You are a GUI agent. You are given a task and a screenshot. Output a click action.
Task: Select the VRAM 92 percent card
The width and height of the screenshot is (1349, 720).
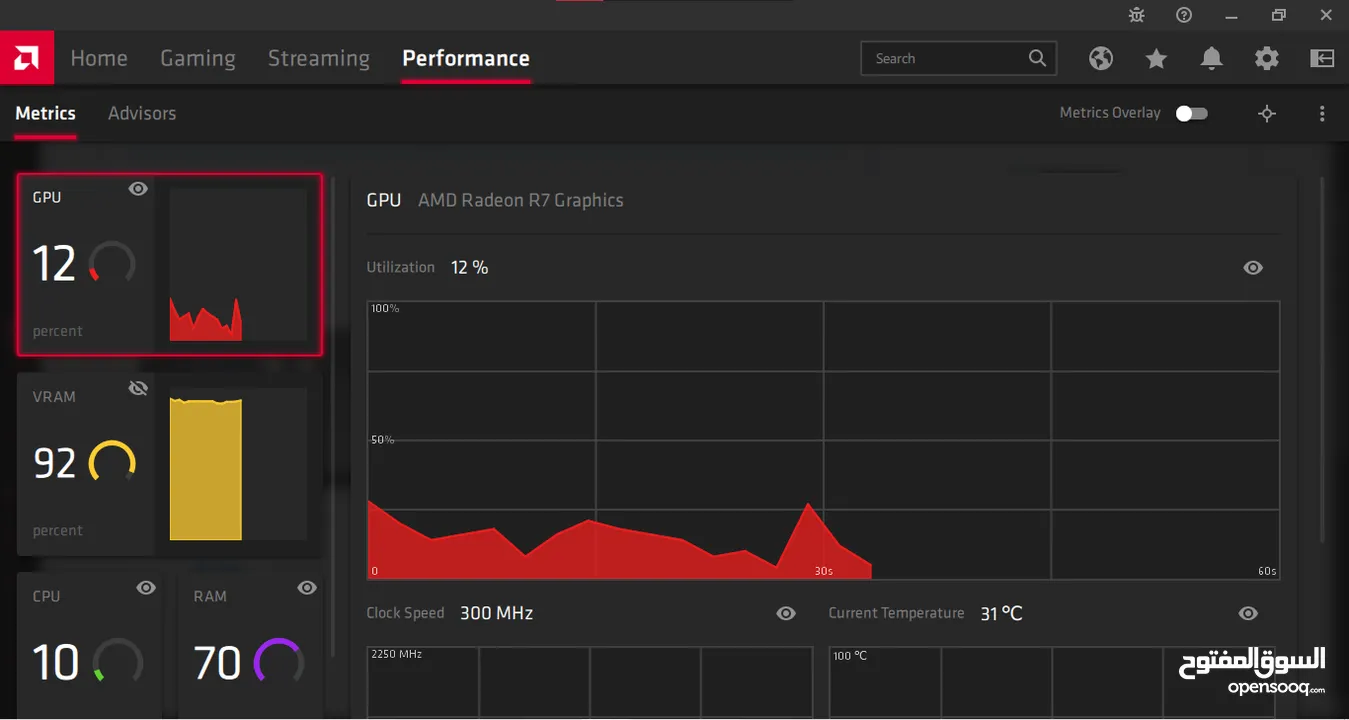(x=170, y=464)
